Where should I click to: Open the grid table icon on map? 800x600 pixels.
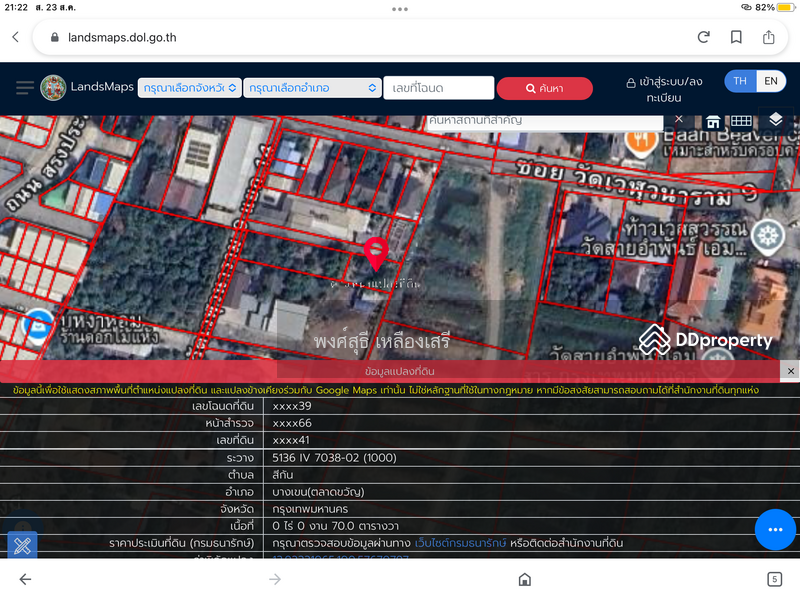pos(741,121)
